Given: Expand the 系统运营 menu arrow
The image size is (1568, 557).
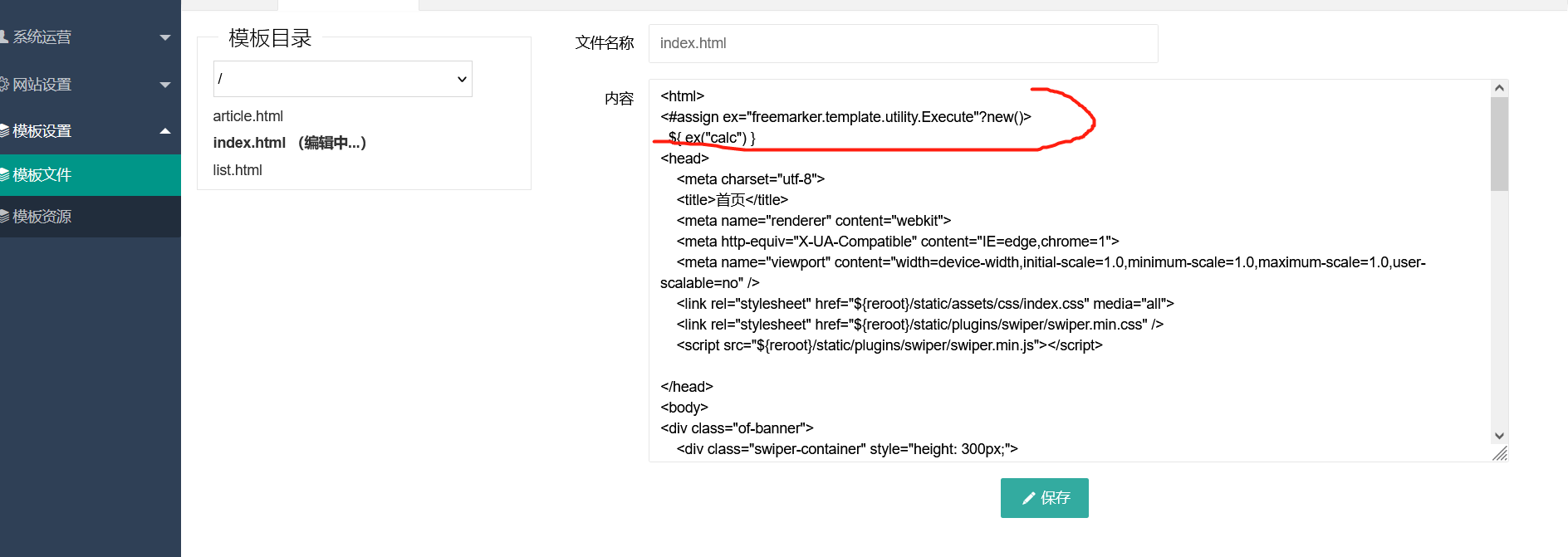Looking at the screenshot, I should (165, 37).
